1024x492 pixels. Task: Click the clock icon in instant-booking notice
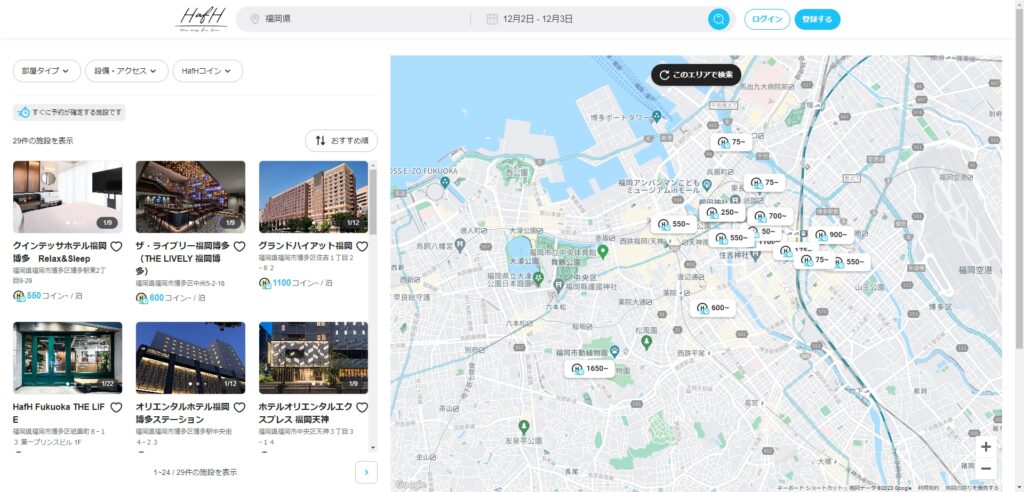24,112
